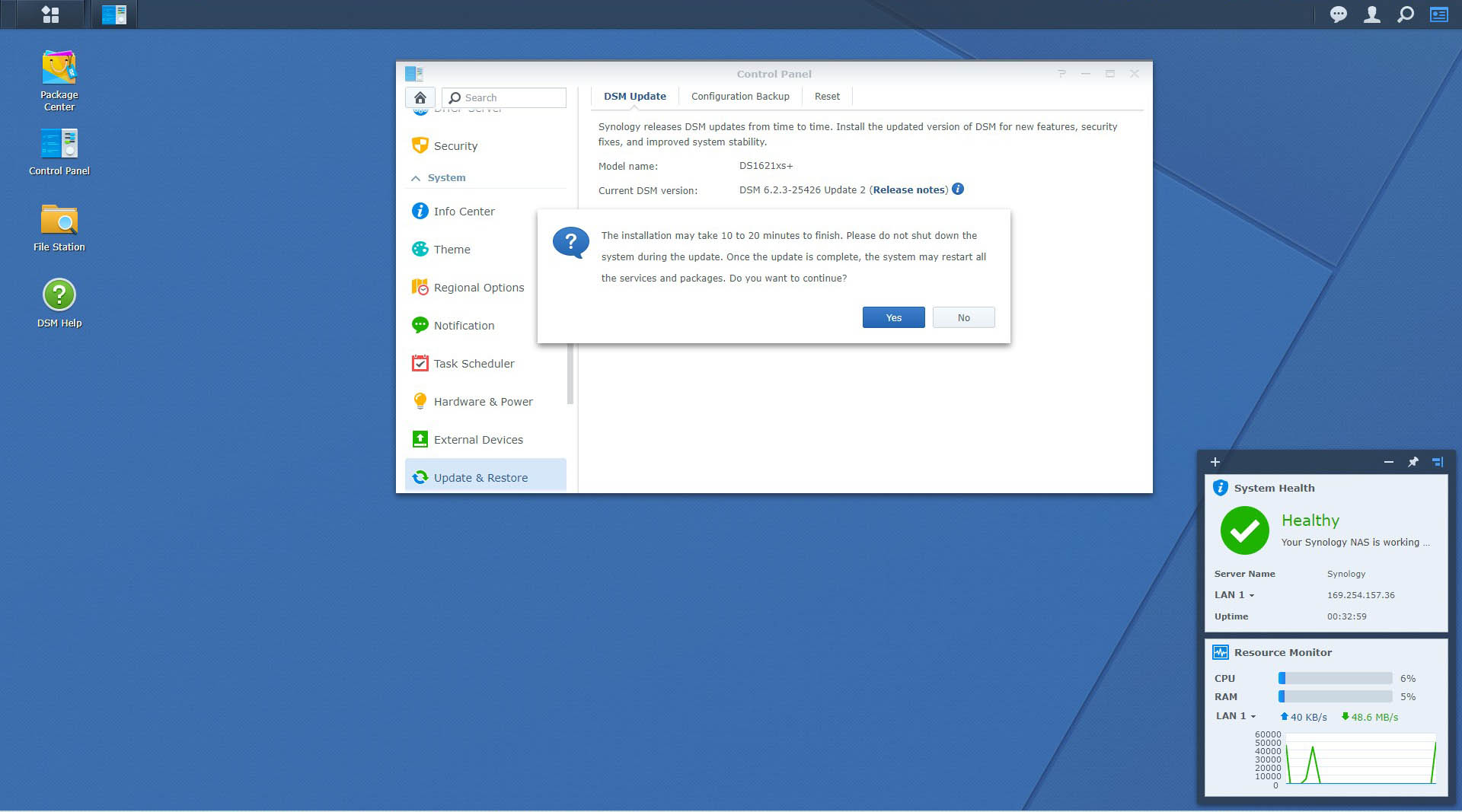The height and width of the screenshot is (812, 1462).
Task: Open the Notifications speech bubble icon
Action: (x=1338, y=14)
